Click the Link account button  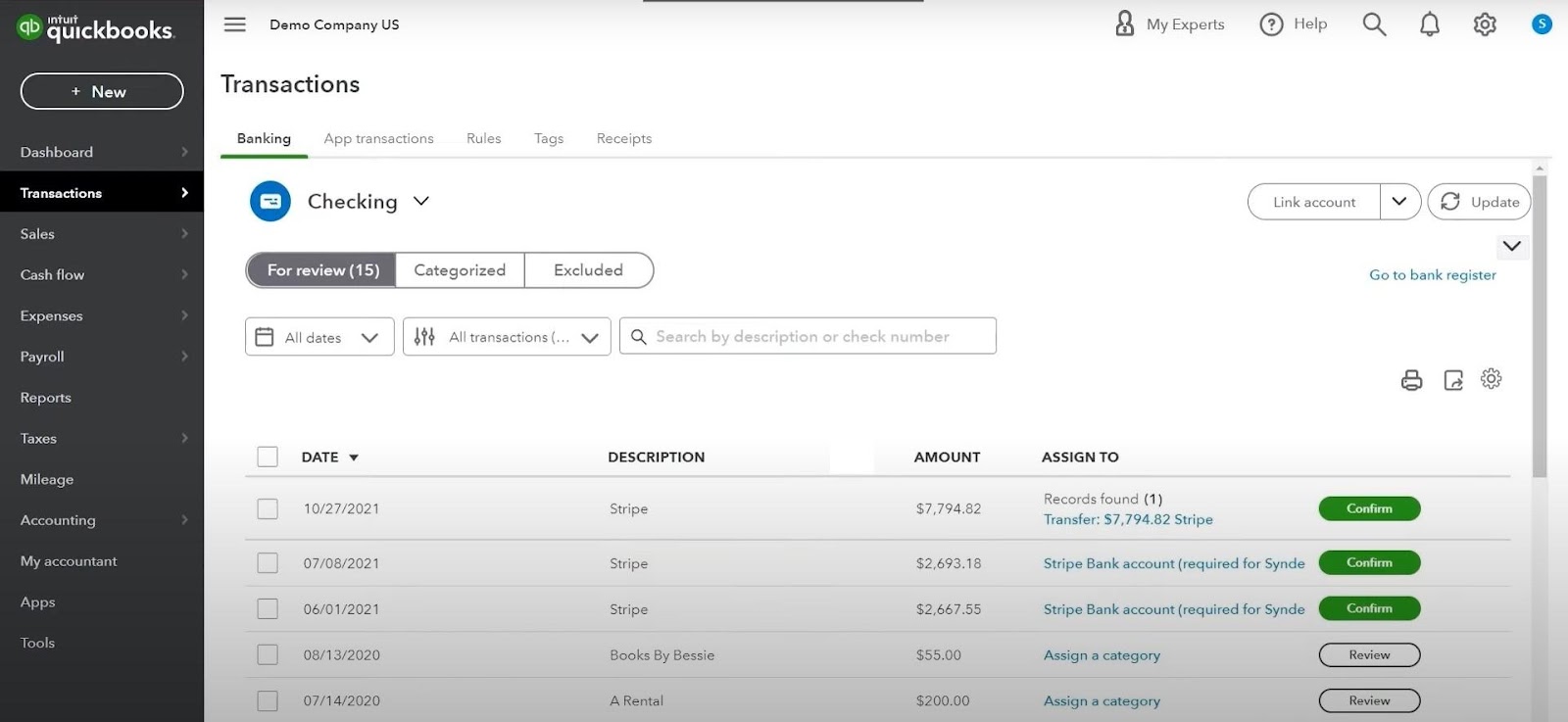[x=1314, y=202]
